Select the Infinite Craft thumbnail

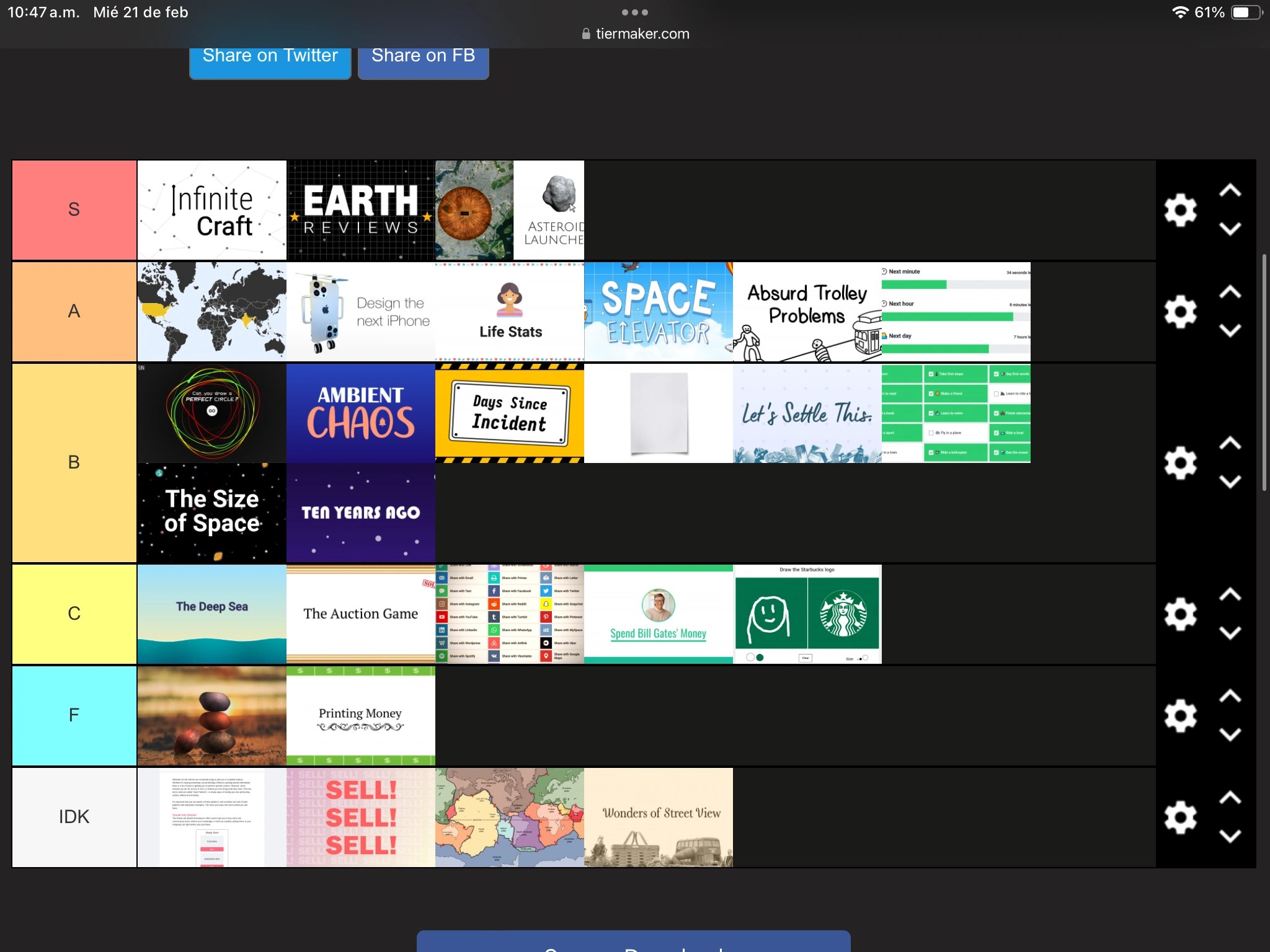(x=212, y=210)
